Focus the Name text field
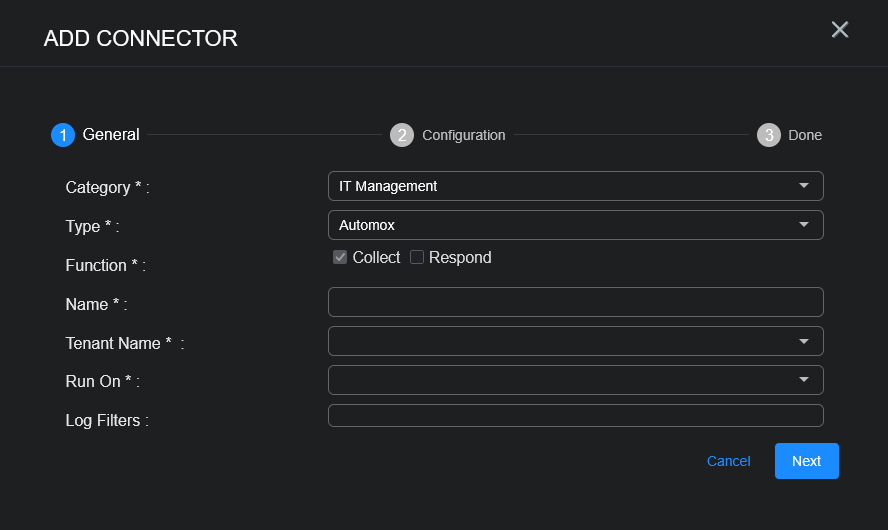 coord(575,302)
